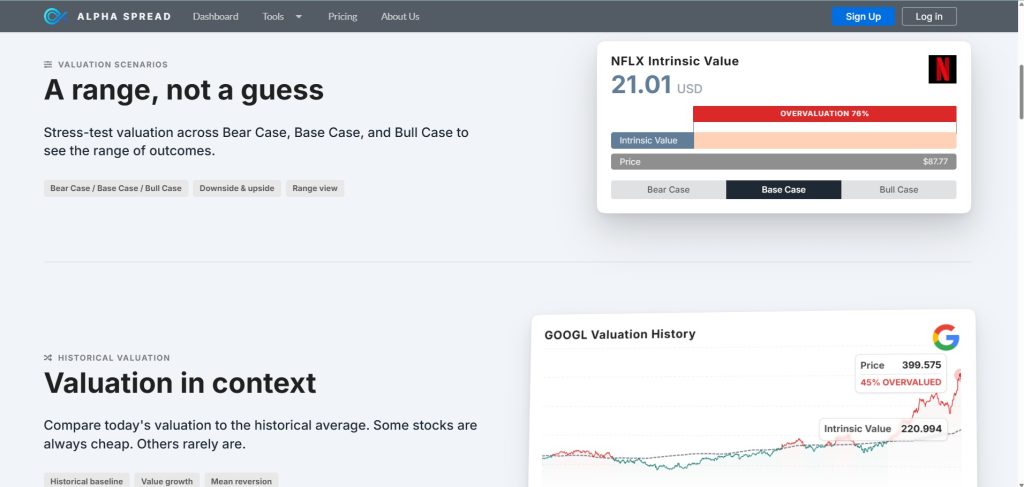Click the "Valuation in context" heading
The image size is (1024, 487).
pyautogui.click(x=180, y=383)
